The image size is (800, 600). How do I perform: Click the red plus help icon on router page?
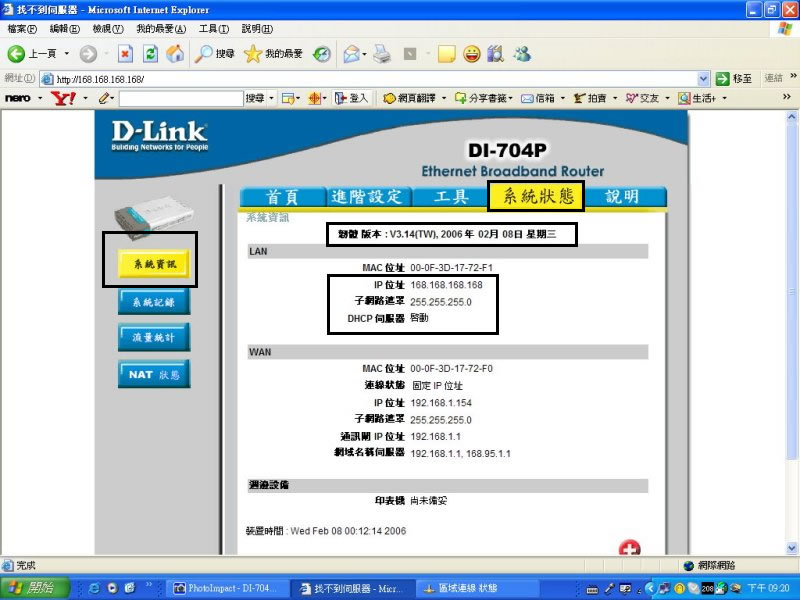[629, 548]
